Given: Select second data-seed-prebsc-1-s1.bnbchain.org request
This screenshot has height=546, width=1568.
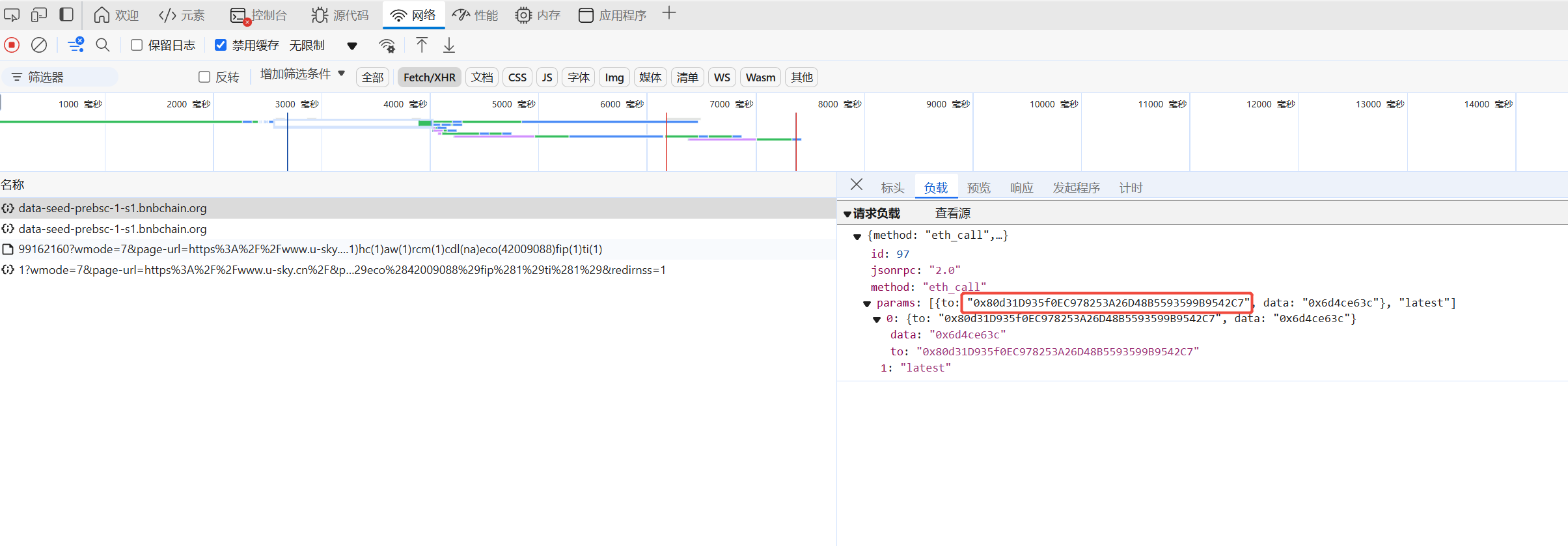Looking at the screenshot, I should pyautogui.click(x=418, y=229).
